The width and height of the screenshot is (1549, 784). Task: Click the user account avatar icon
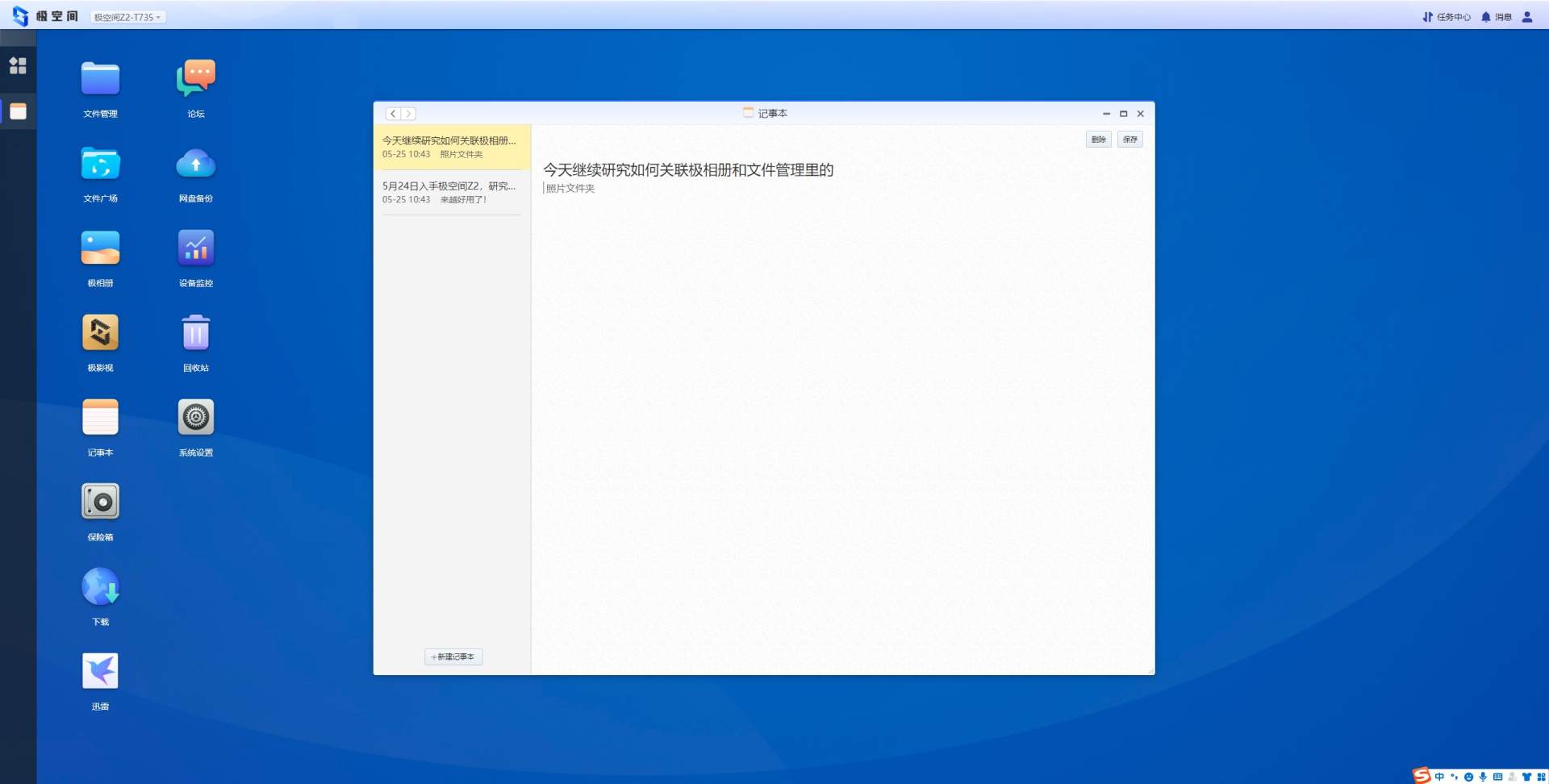tap(1527, 17)
